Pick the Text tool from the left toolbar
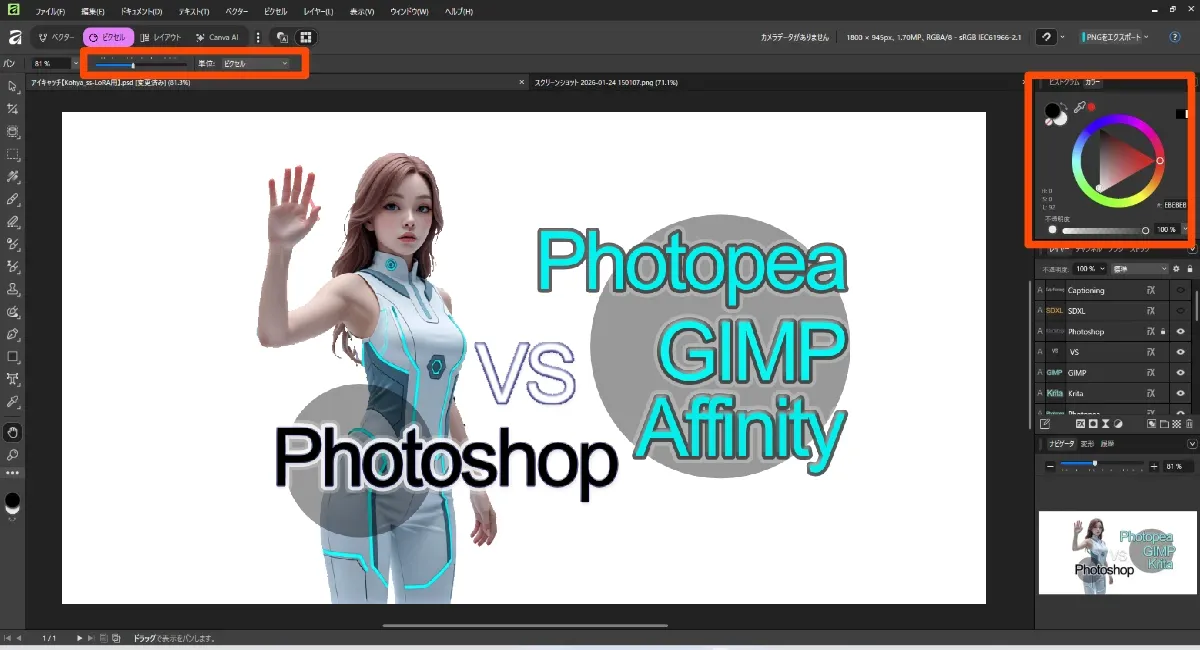The image size is (1200, 650). [x=13, y=378]
